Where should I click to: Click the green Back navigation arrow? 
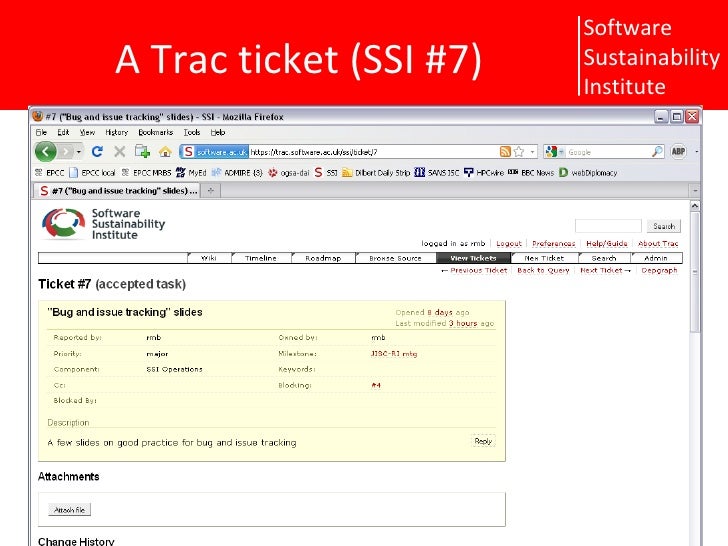coord(46,151)
